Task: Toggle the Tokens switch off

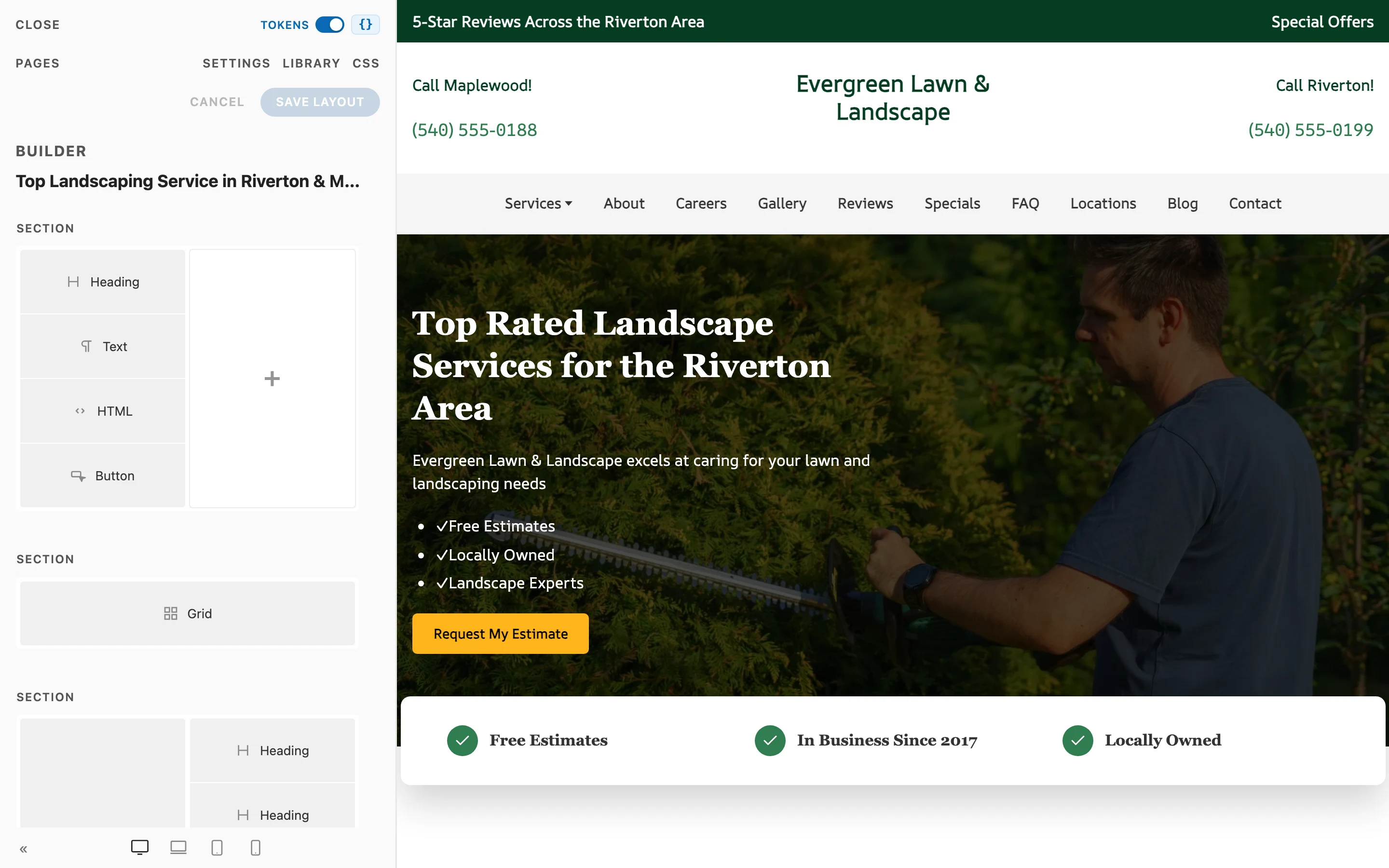Action: (x=329, y=25)
